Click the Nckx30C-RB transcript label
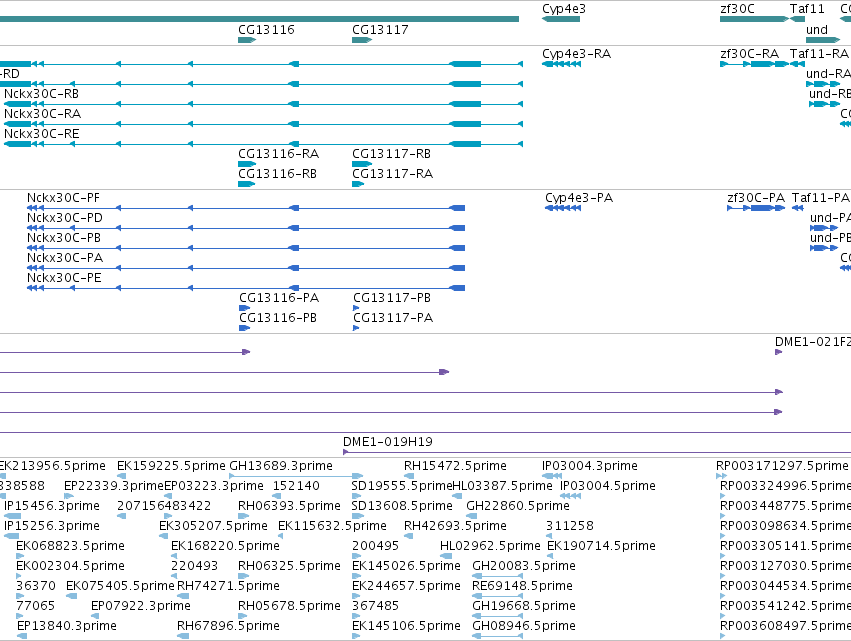Screen dimensions: 851x641 pos(41,94)
